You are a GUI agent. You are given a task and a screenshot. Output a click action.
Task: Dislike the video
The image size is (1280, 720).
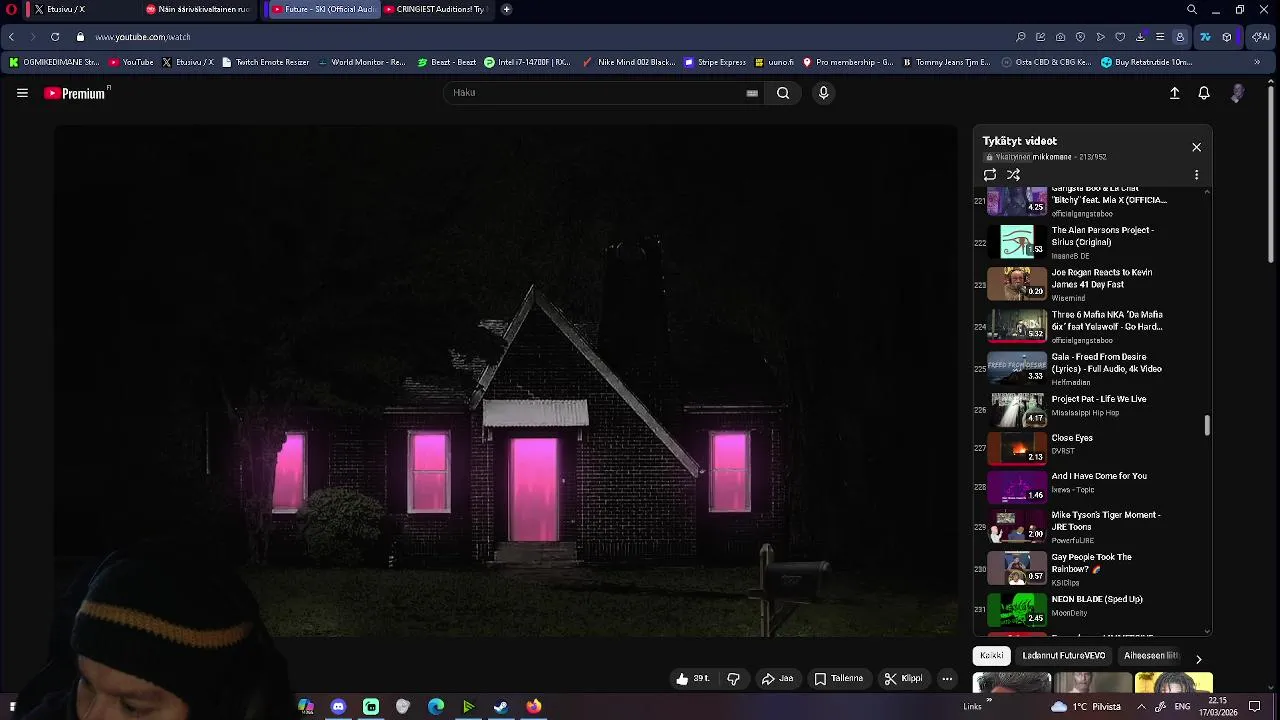tap(733, 679)
